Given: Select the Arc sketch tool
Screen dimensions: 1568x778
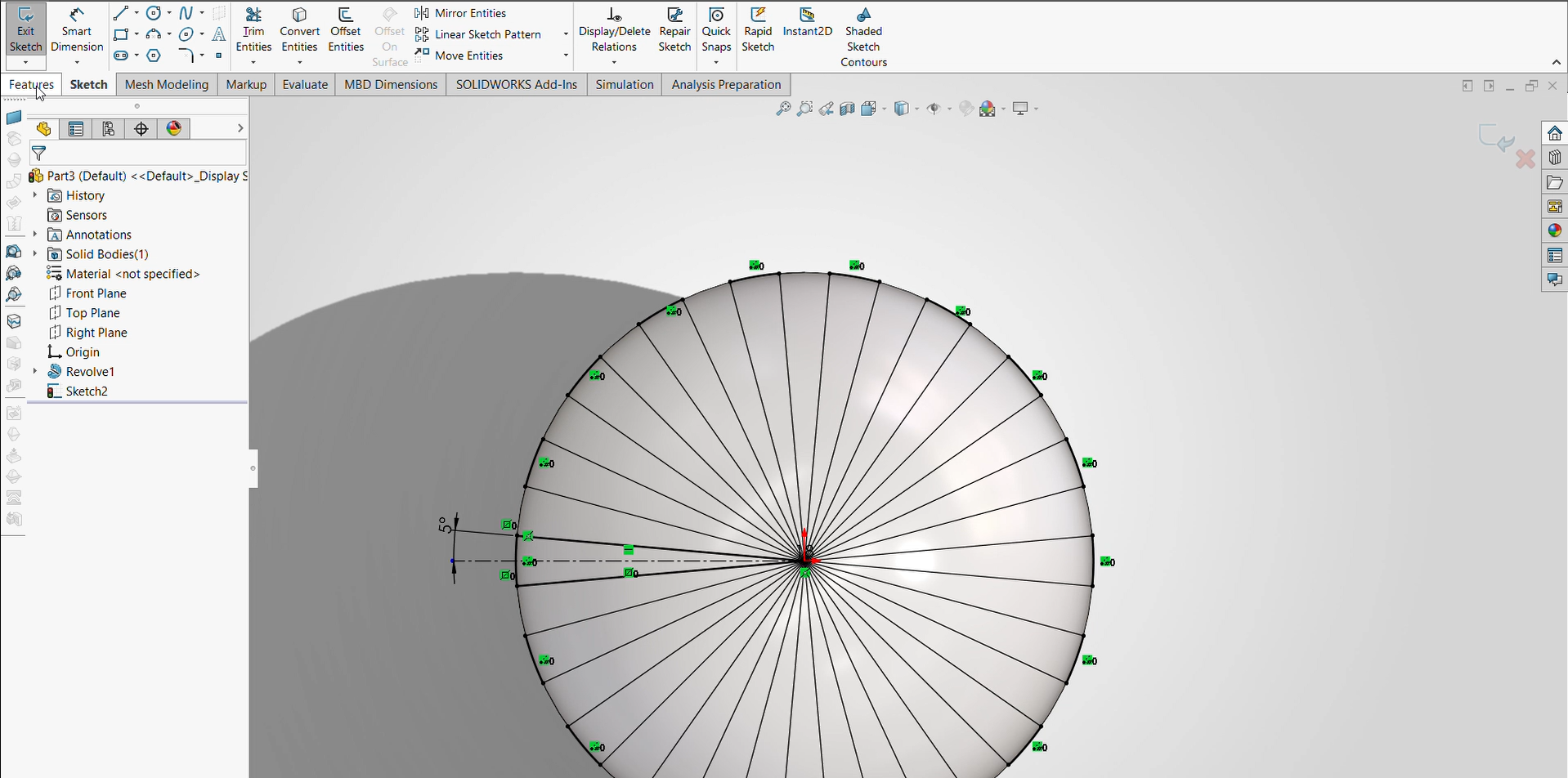Looking at the screenshot, I should pyautogui.click(x=154, y=34).
